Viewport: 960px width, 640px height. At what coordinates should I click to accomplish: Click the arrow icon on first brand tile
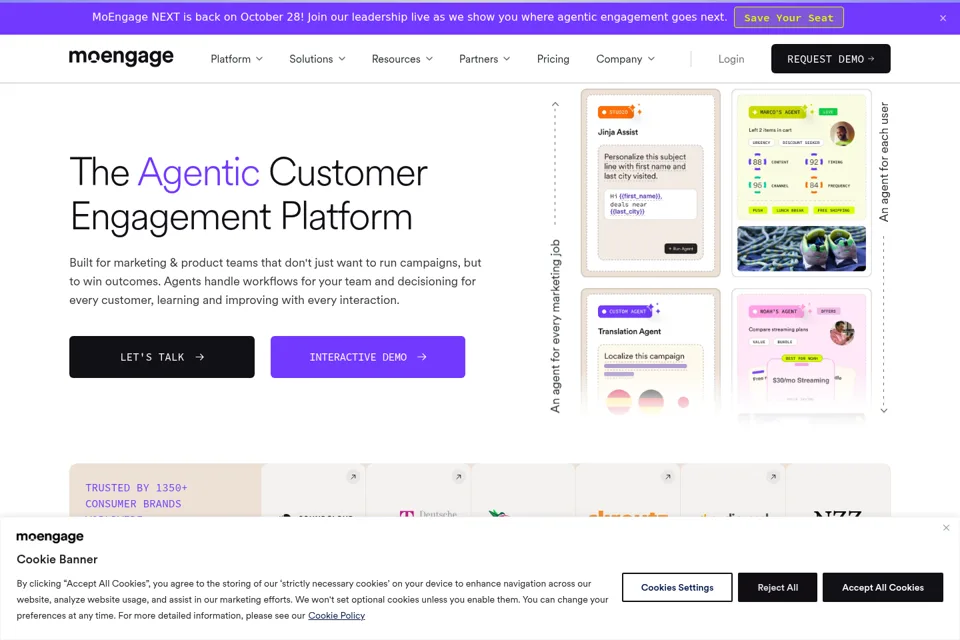tap(353, 476)
